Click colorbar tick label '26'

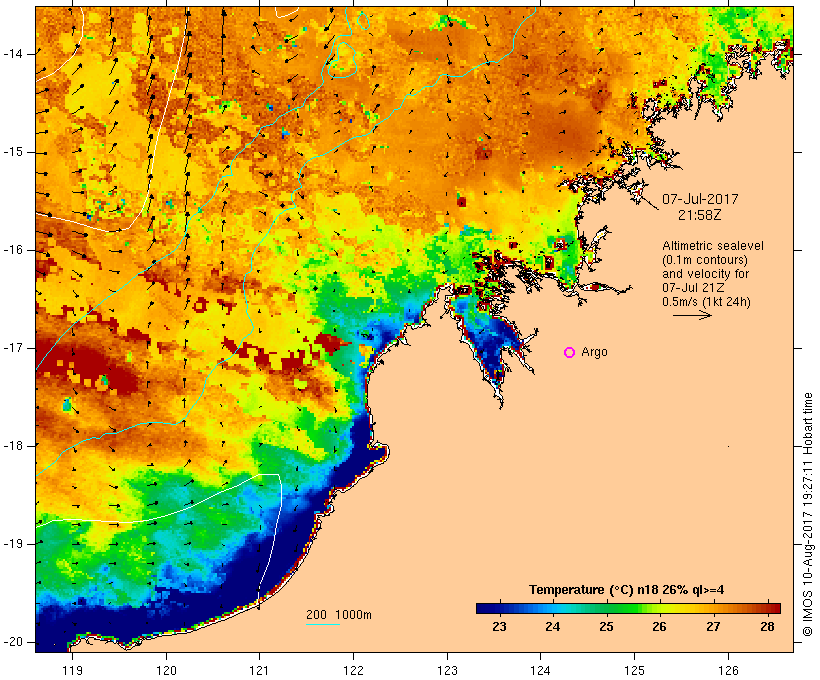click(x=659, y=627)
